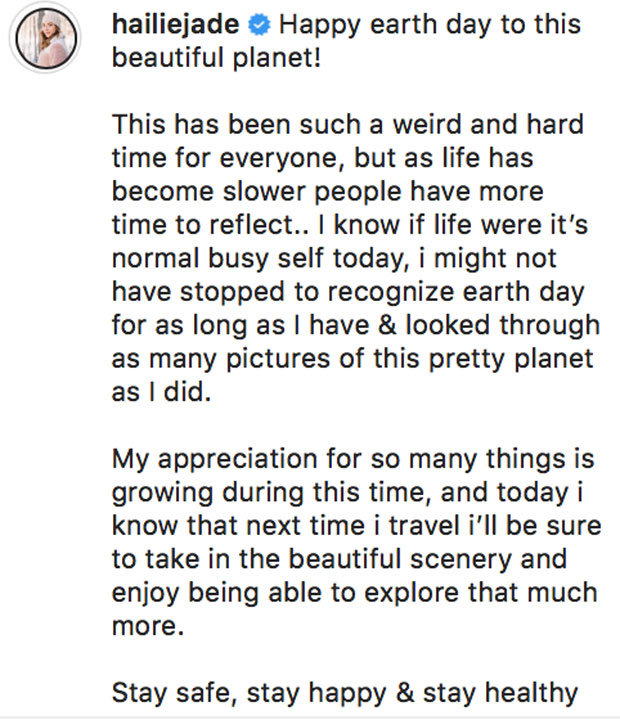Image resolution: width=620 pixels, height=720 pixels.
Task: Click the line "to take in the beautiful scenery"
Action: [x=340, y=558]
